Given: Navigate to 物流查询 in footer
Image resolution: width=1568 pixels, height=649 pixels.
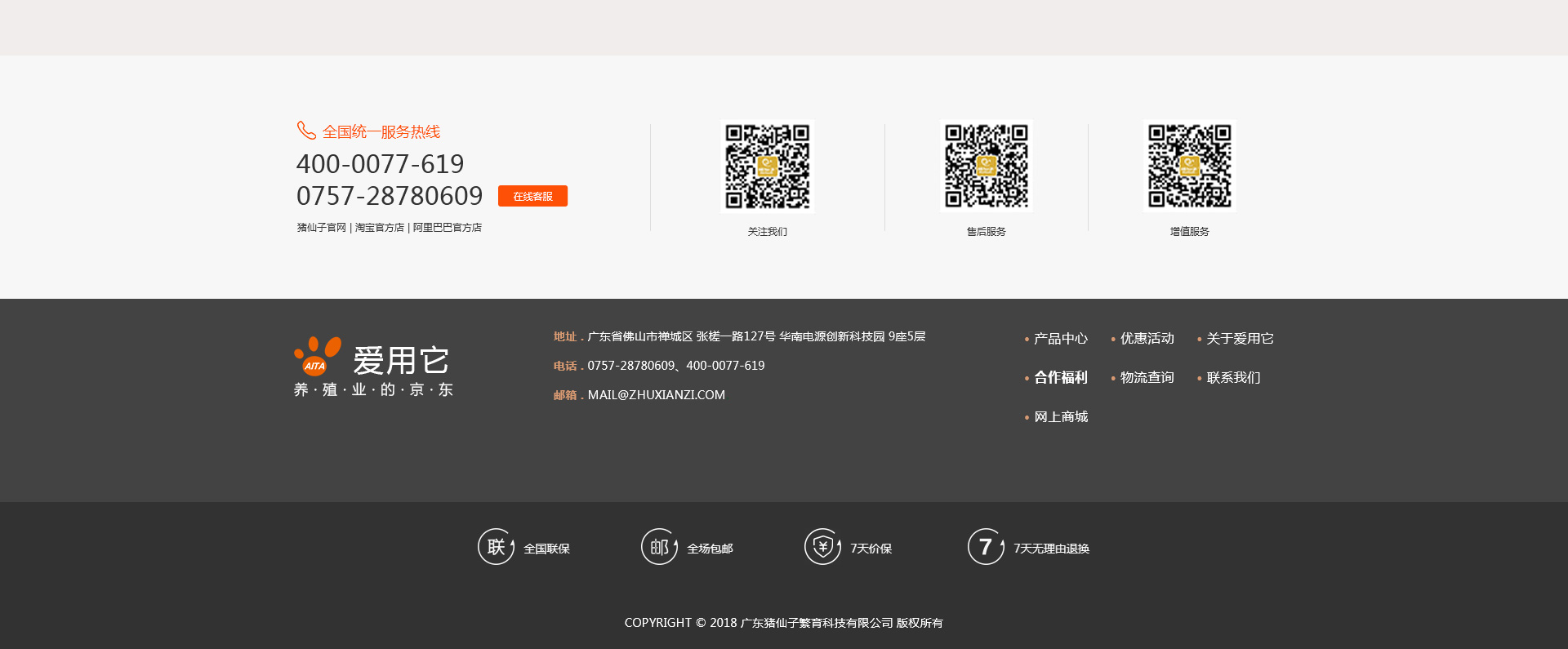Looking at the screenshot, I should pyautogui.click(x=1147, y=378).
